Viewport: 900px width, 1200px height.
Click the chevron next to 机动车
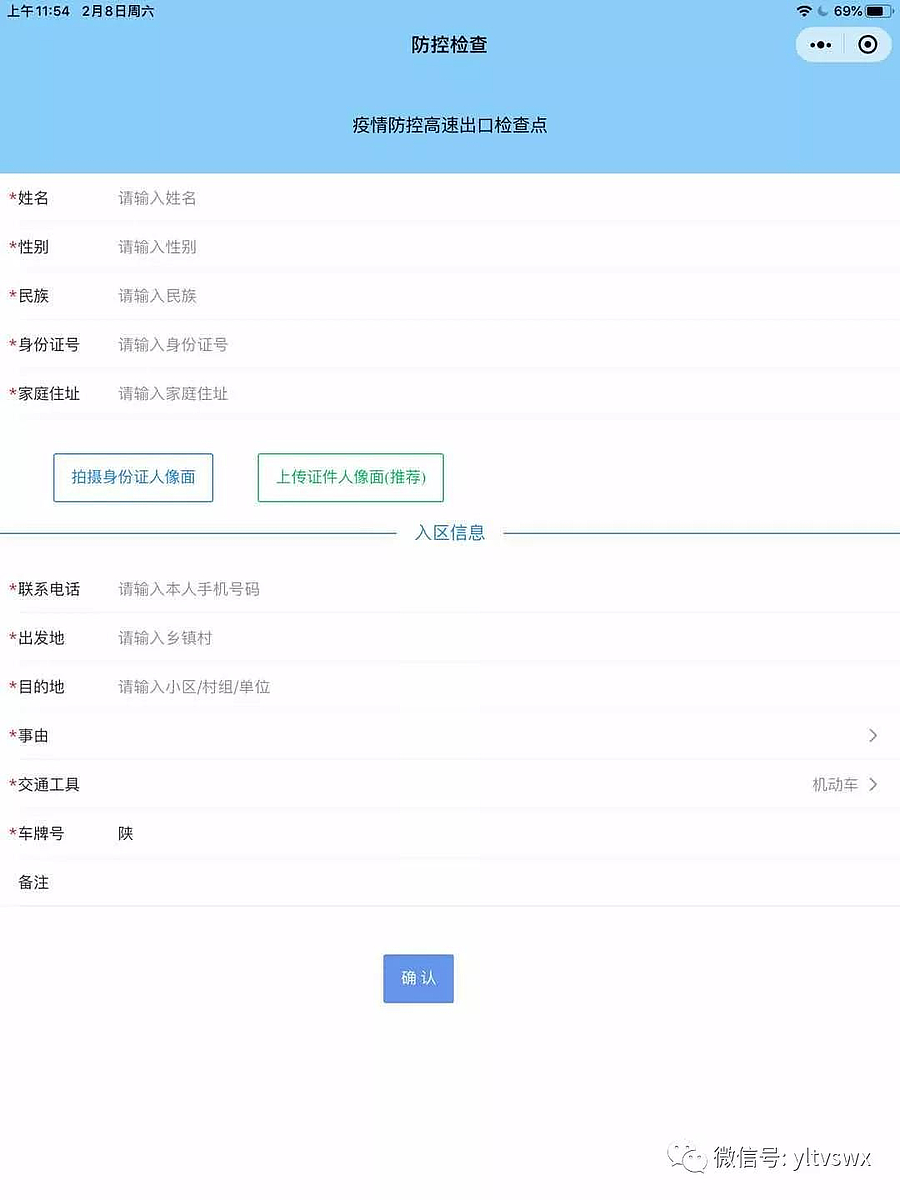[x=873, y=784]
